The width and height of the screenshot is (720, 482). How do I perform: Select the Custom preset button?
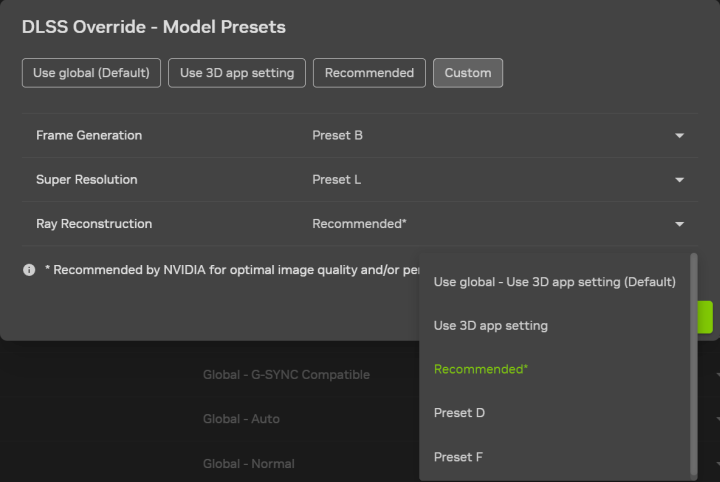468,73
